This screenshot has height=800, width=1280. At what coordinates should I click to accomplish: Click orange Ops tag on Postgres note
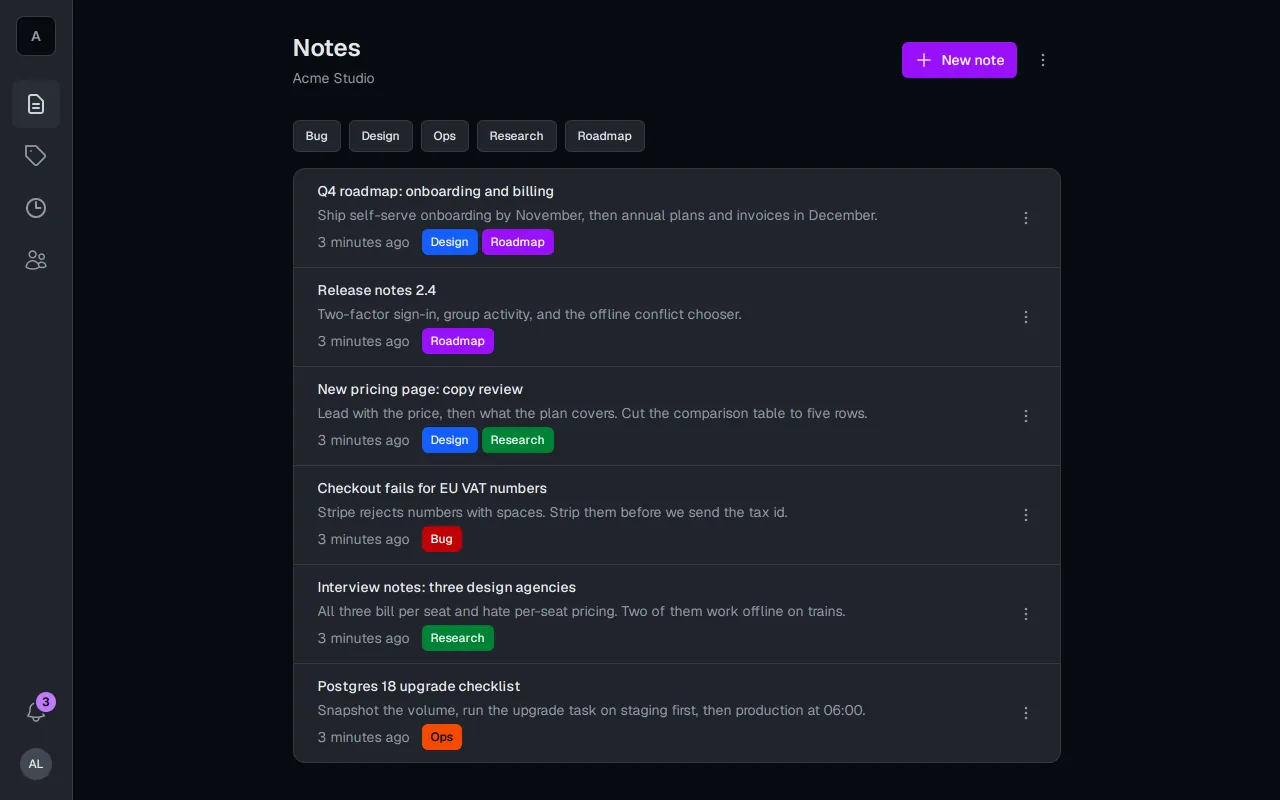click(x=442, y=737)
